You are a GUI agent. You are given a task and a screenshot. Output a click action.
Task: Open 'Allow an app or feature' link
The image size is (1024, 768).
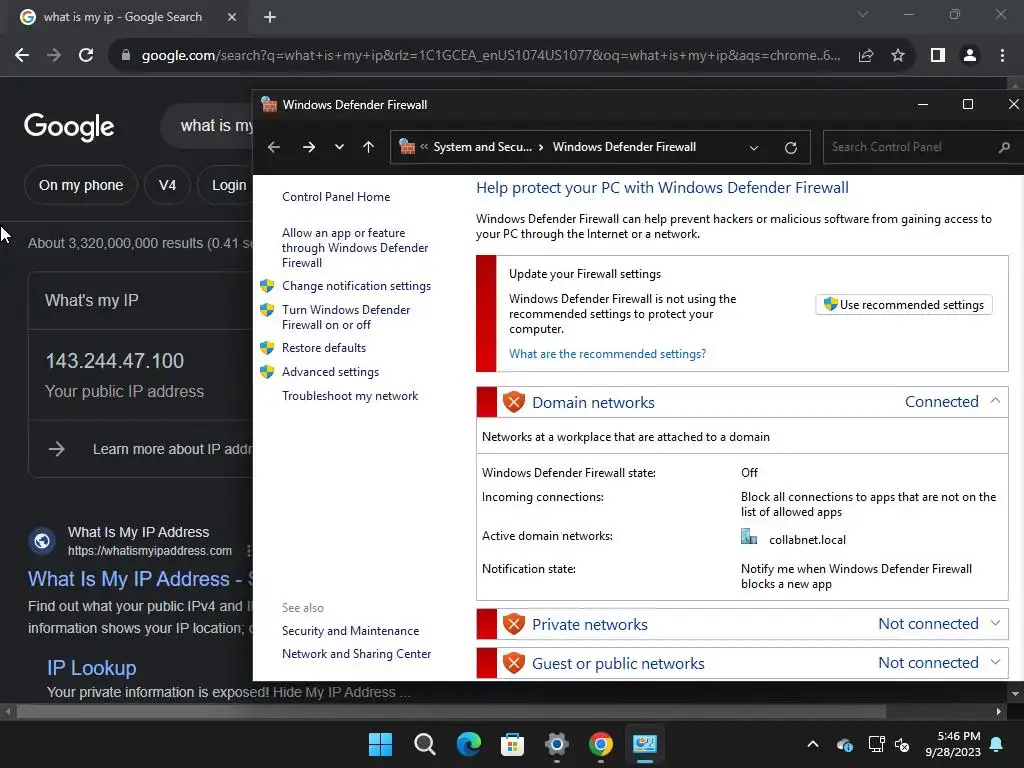(355, 248)
